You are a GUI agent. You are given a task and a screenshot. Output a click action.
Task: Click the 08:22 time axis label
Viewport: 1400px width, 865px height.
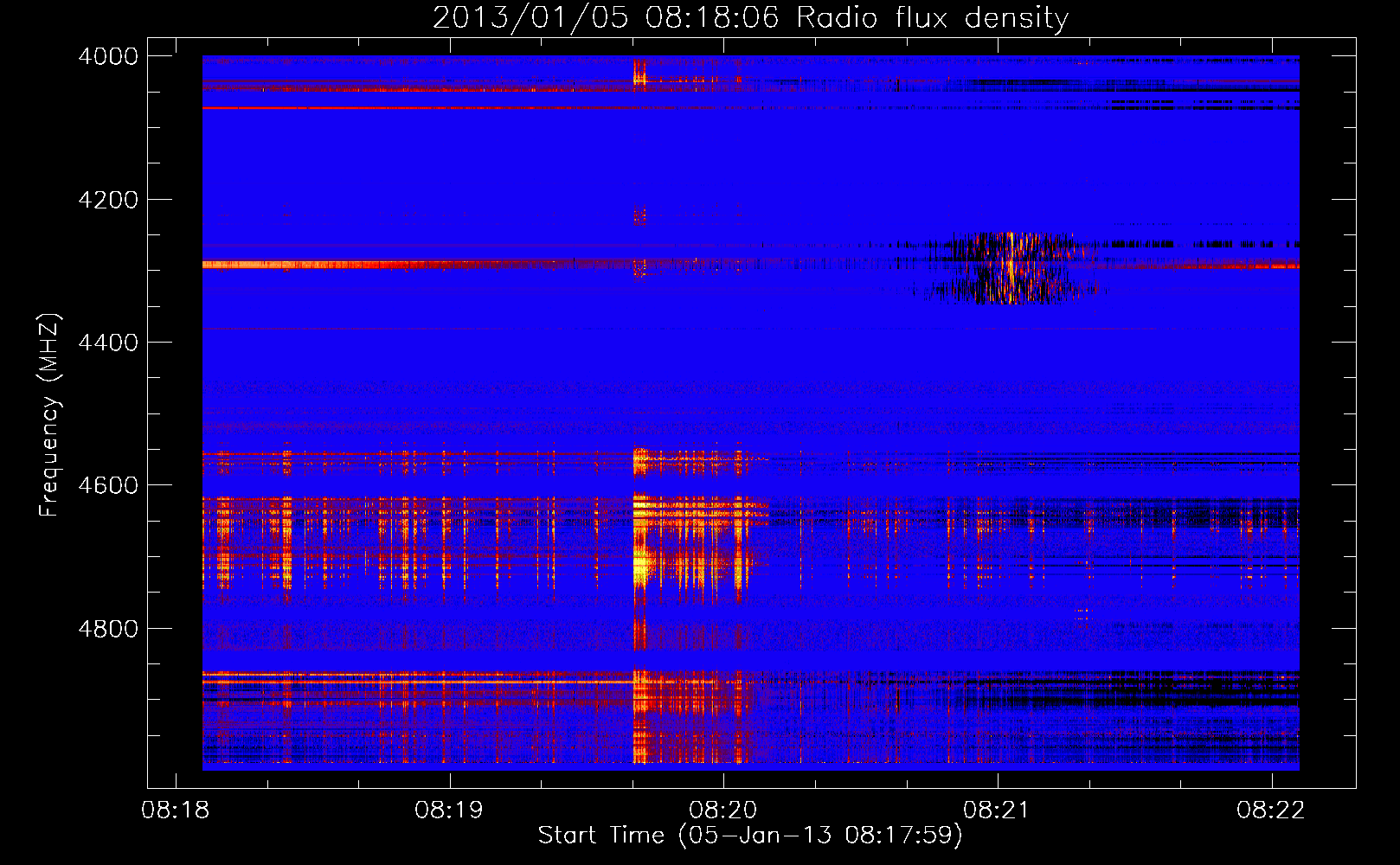1271,811
